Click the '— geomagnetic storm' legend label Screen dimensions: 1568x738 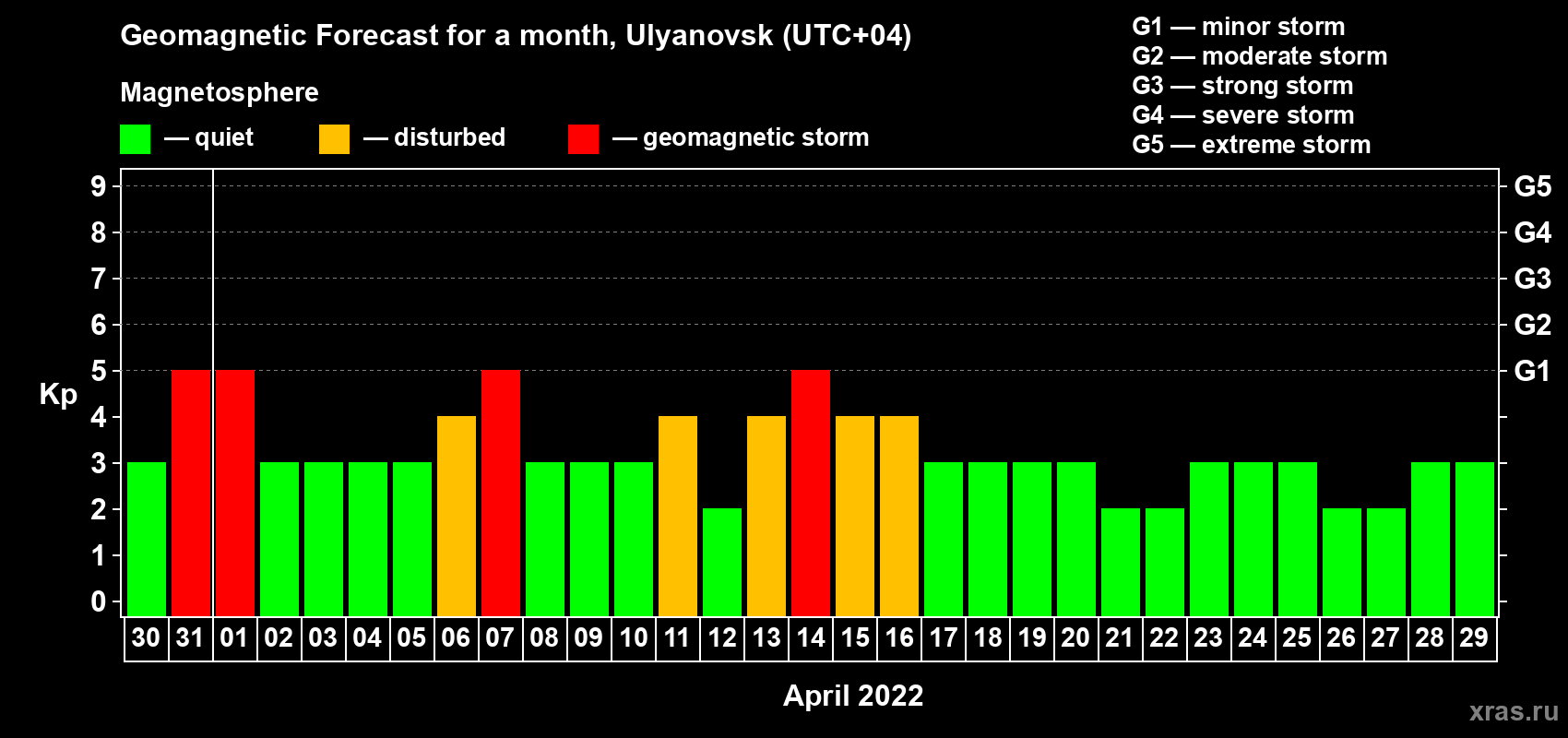coord(741,138)
